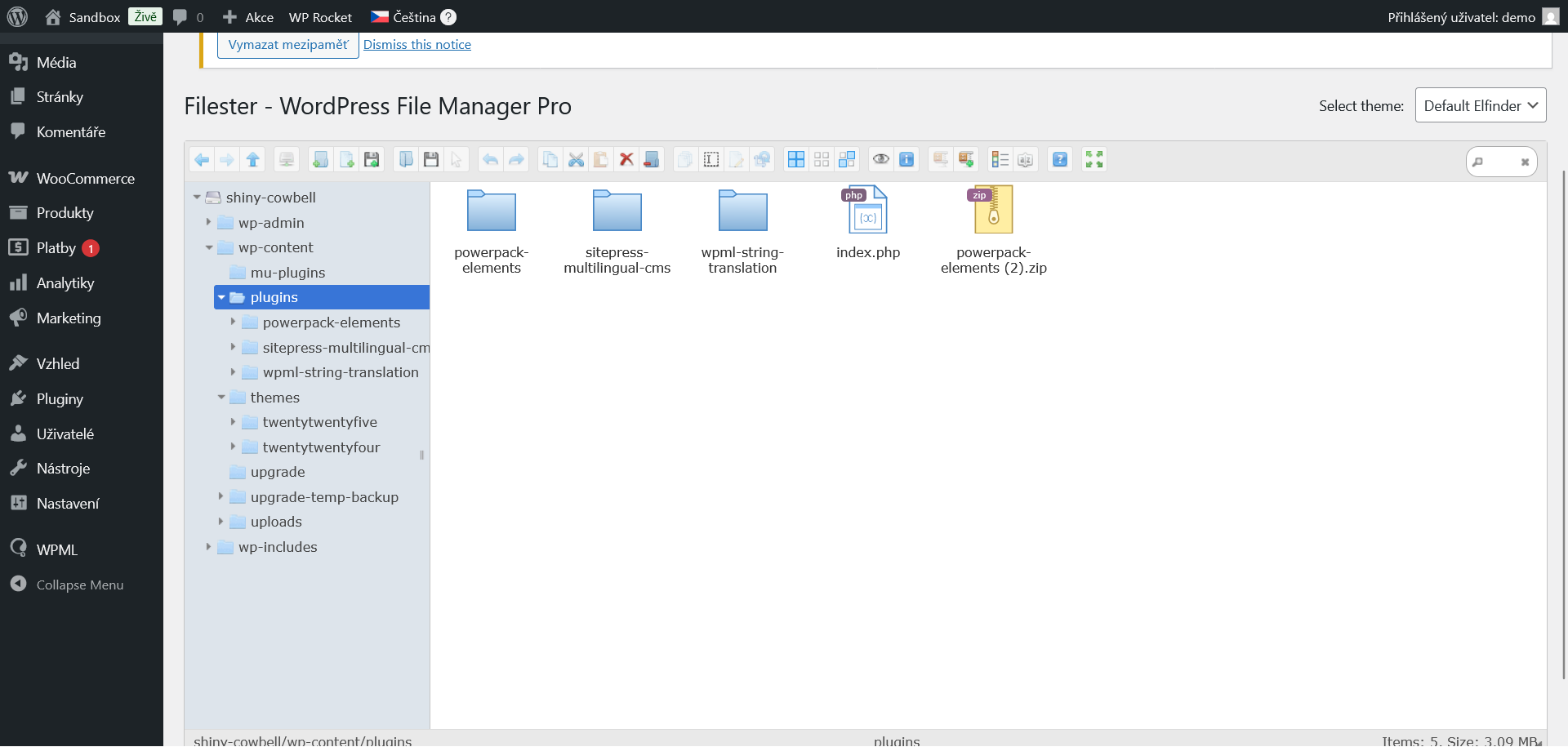This screenshot has height=747, width=1568.
Task: Expand twentytwentyfive arrow in tree
Action: (x=234, y=421)
